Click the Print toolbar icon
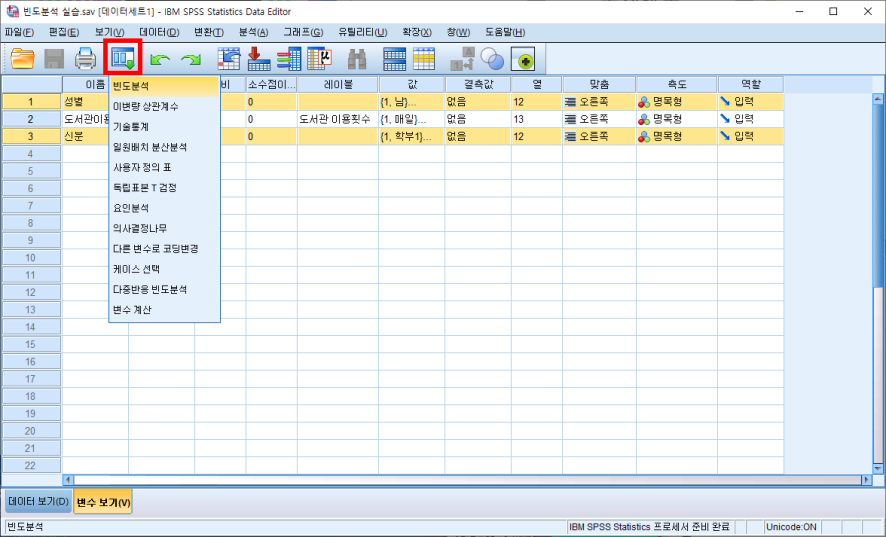Screen dimensions: 886x537 pyautogui.click(x=85, y=59)
